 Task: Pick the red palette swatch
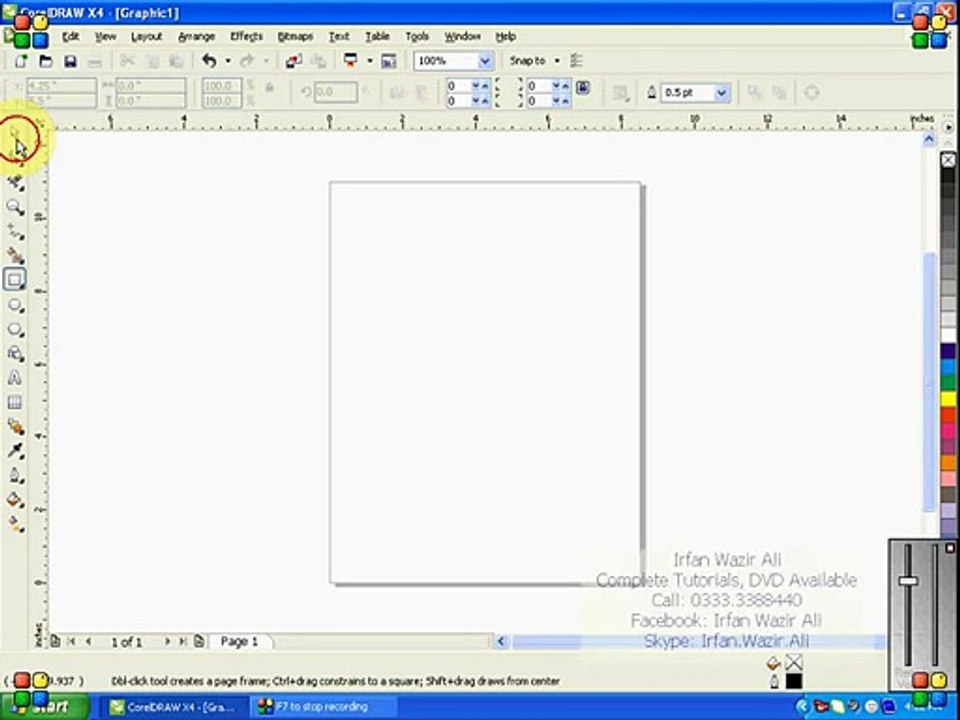click(948, 416)
